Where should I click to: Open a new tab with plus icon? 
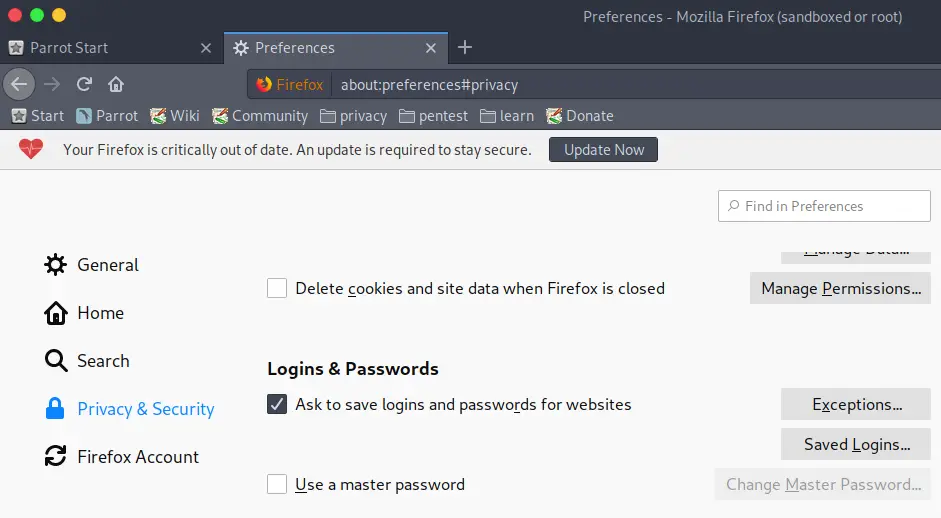464,47
